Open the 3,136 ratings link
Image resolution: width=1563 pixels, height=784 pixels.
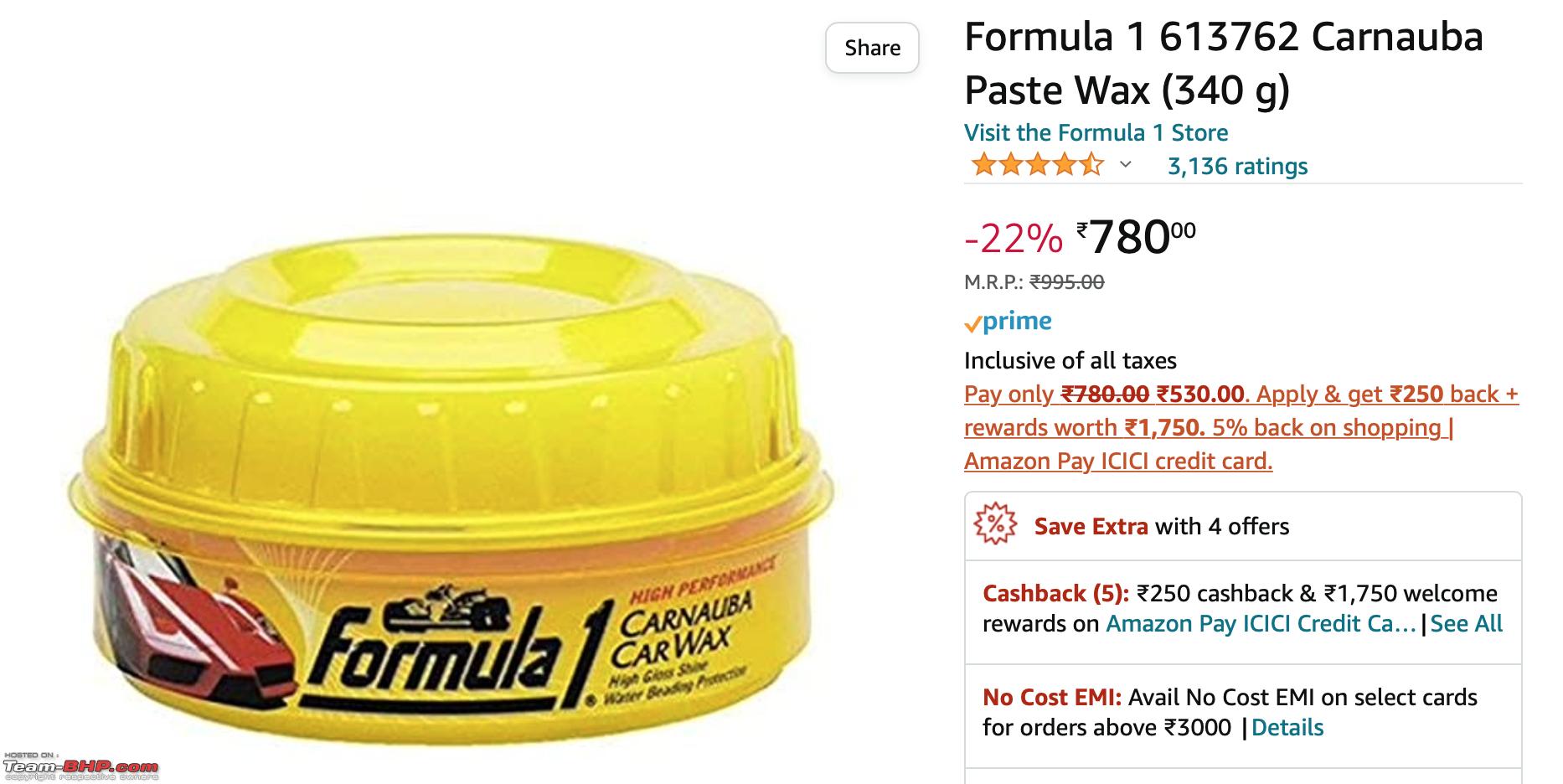pos(1237,166)
